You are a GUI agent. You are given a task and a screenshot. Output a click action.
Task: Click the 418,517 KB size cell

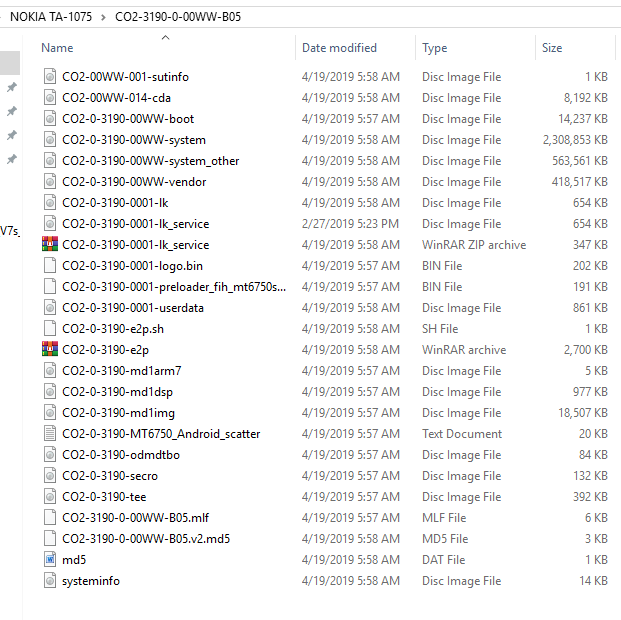point(580,182)
